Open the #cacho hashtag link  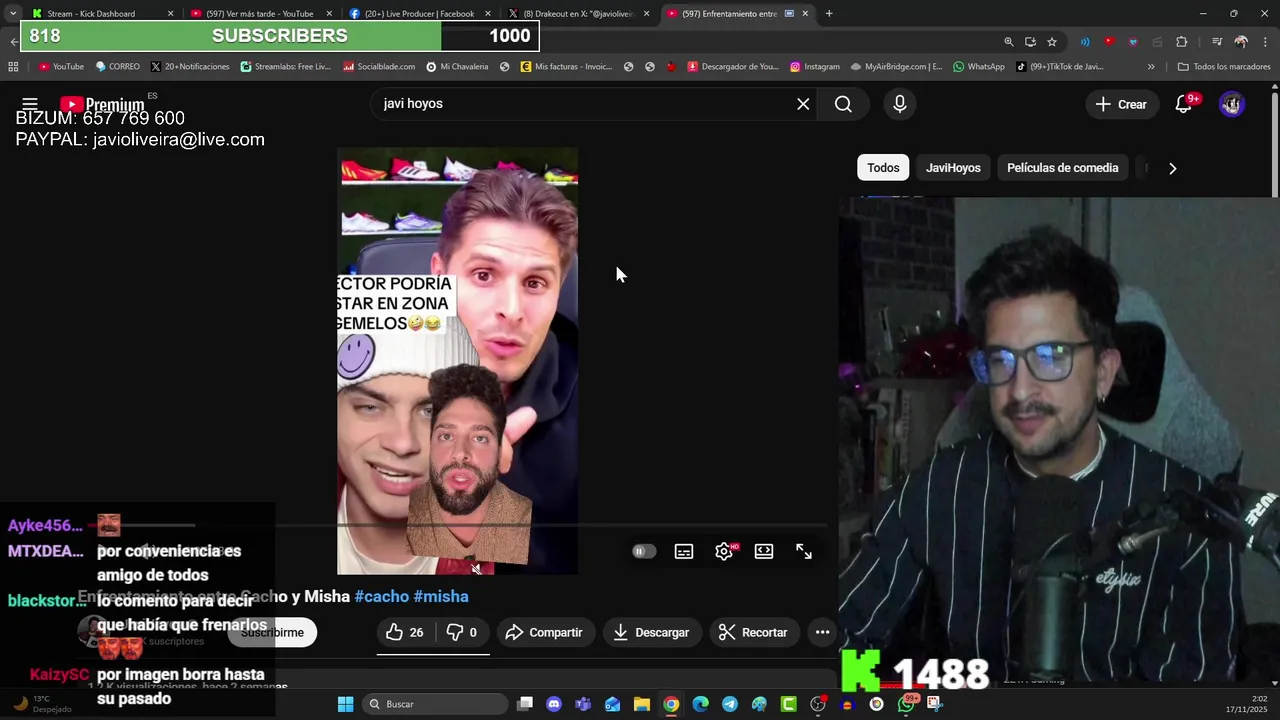(382, 596)
